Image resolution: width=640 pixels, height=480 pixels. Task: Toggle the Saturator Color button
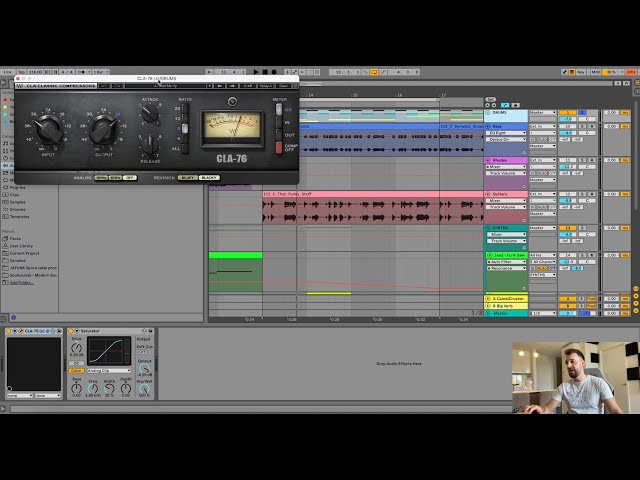(x=76, y=371)
